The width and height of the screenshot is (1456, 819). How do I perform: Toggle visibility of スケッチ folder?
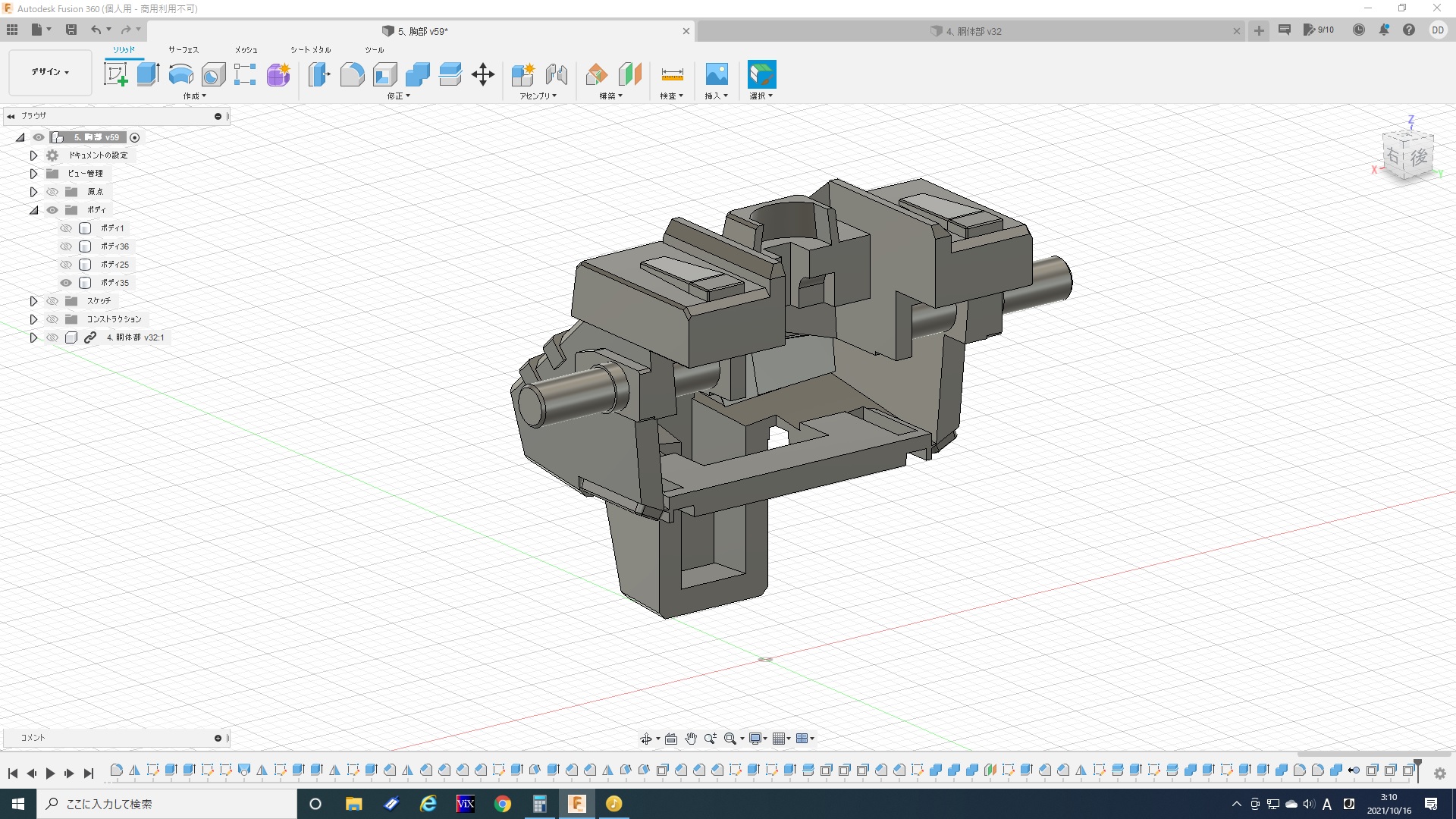click(52, 301)
